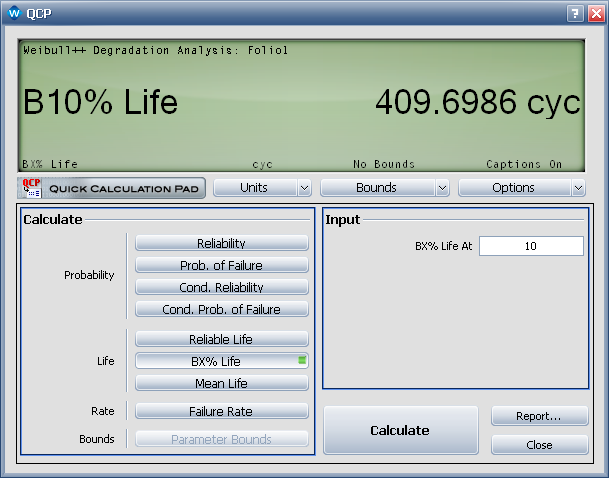Click the BX% Life At input field
The width and height of the screenshot is (609, 478).
530,246
